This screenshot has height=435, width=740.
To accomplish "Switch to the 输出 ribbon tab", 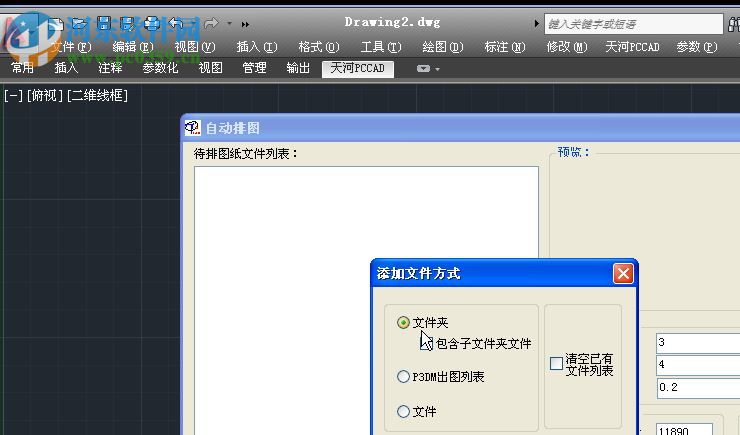I will click(x=298, y=68).
